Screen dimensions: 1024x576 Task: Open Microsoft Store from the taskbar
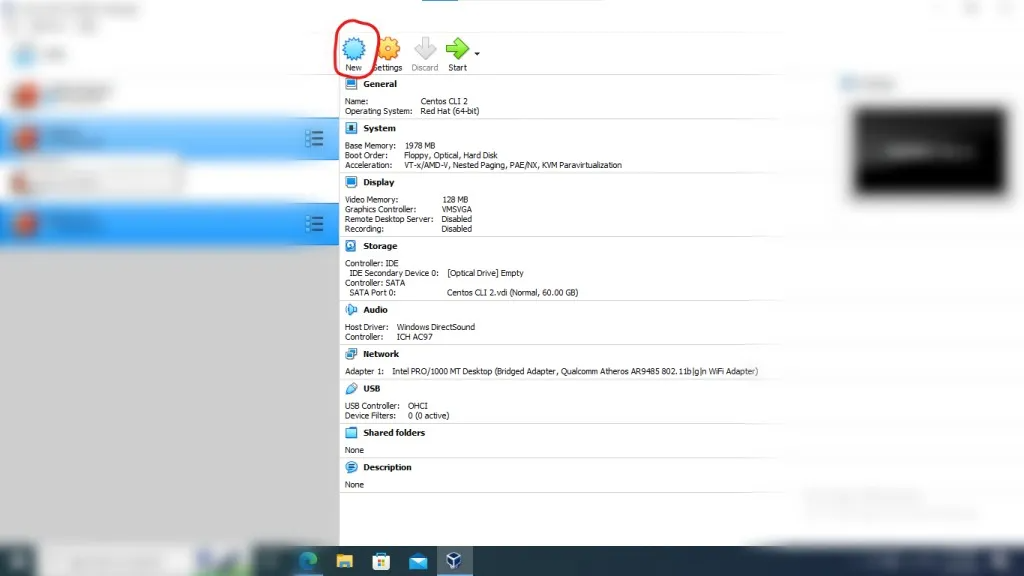click(381, 561)
